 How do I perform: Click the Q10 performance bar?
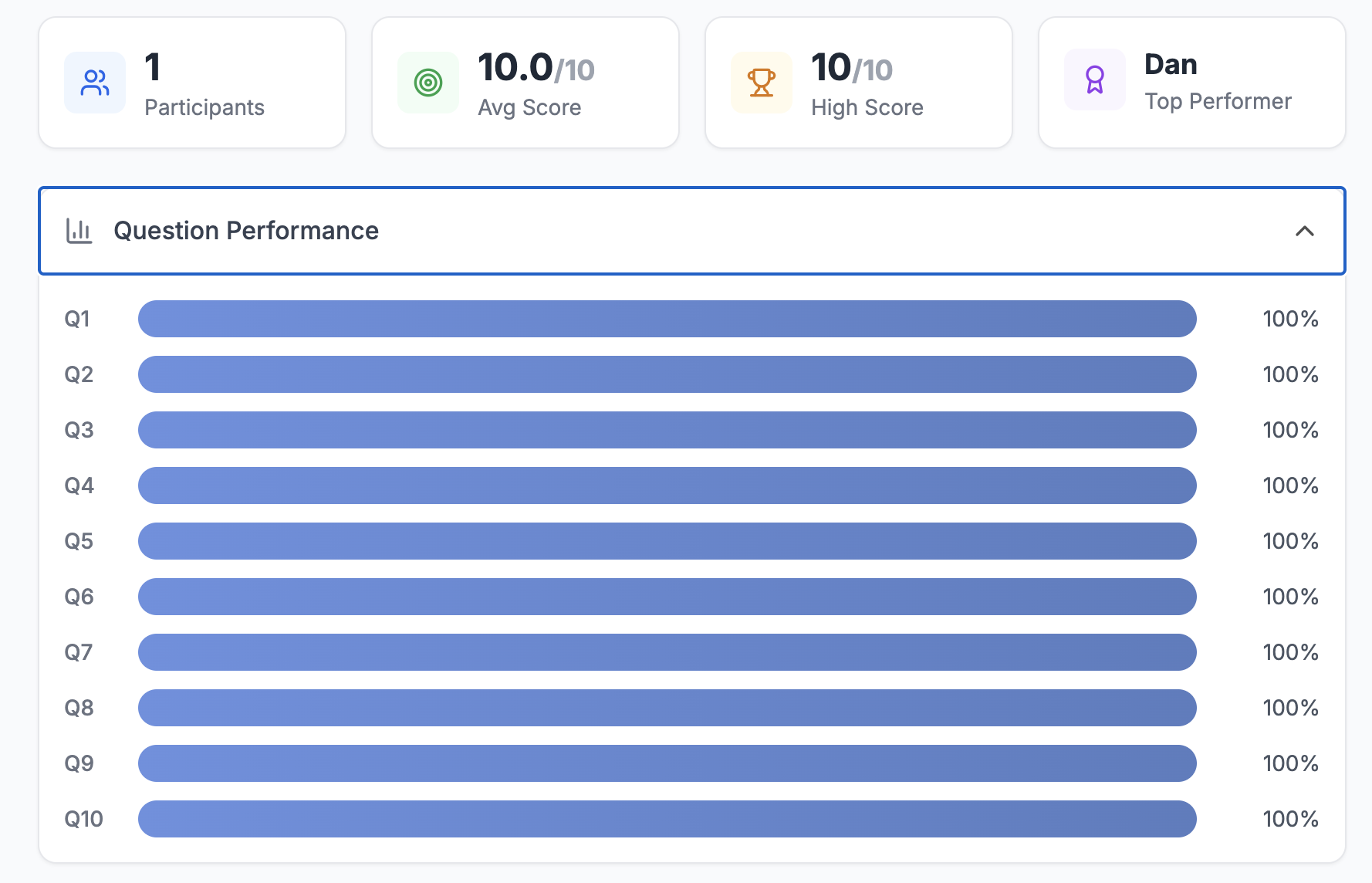click(x=667, y=819)
